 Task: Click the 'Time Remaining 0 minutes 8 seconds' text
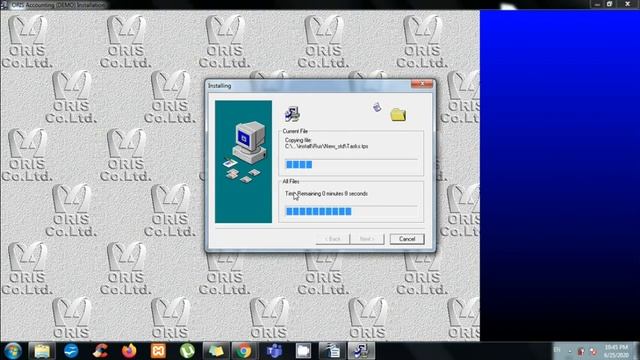(326, 193)
